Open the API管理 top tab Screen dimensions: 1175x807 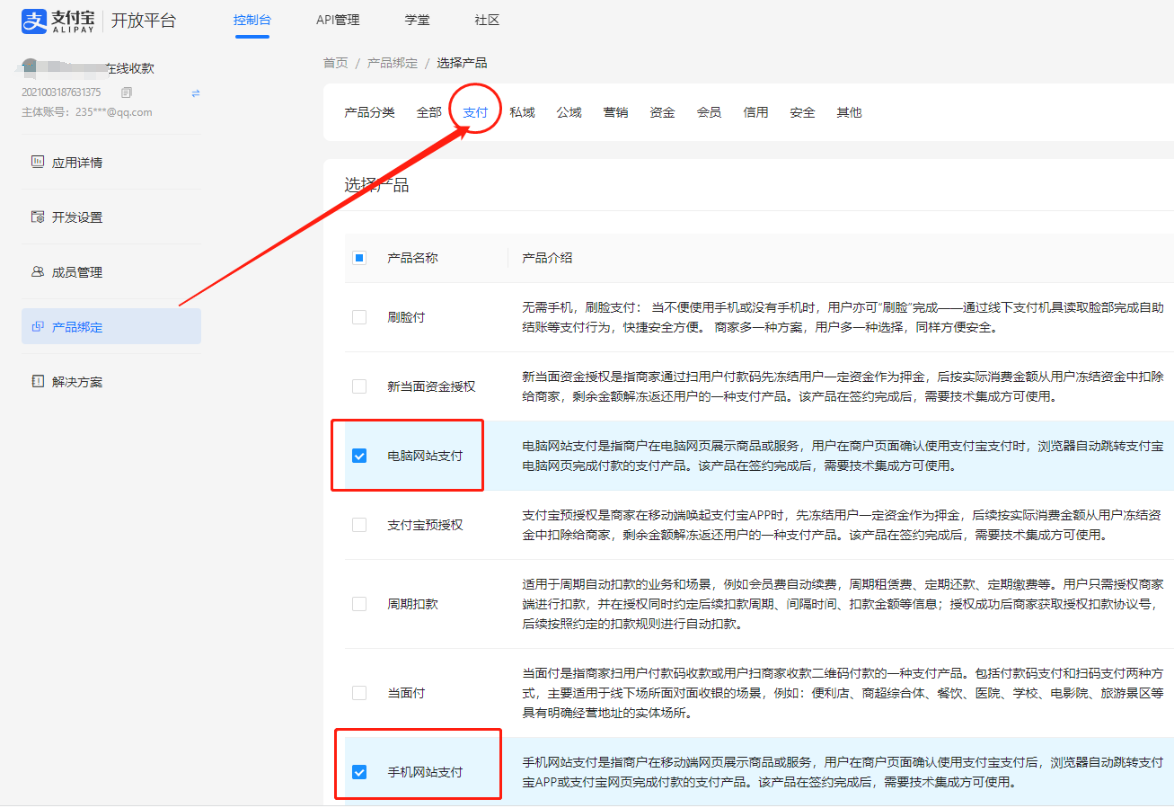[338, 19]
